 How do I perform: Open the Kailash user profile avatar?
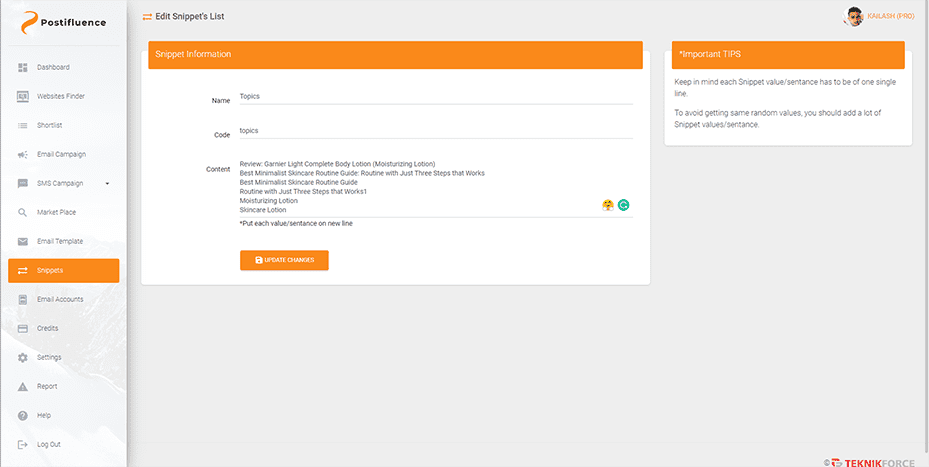click(855, 16)
